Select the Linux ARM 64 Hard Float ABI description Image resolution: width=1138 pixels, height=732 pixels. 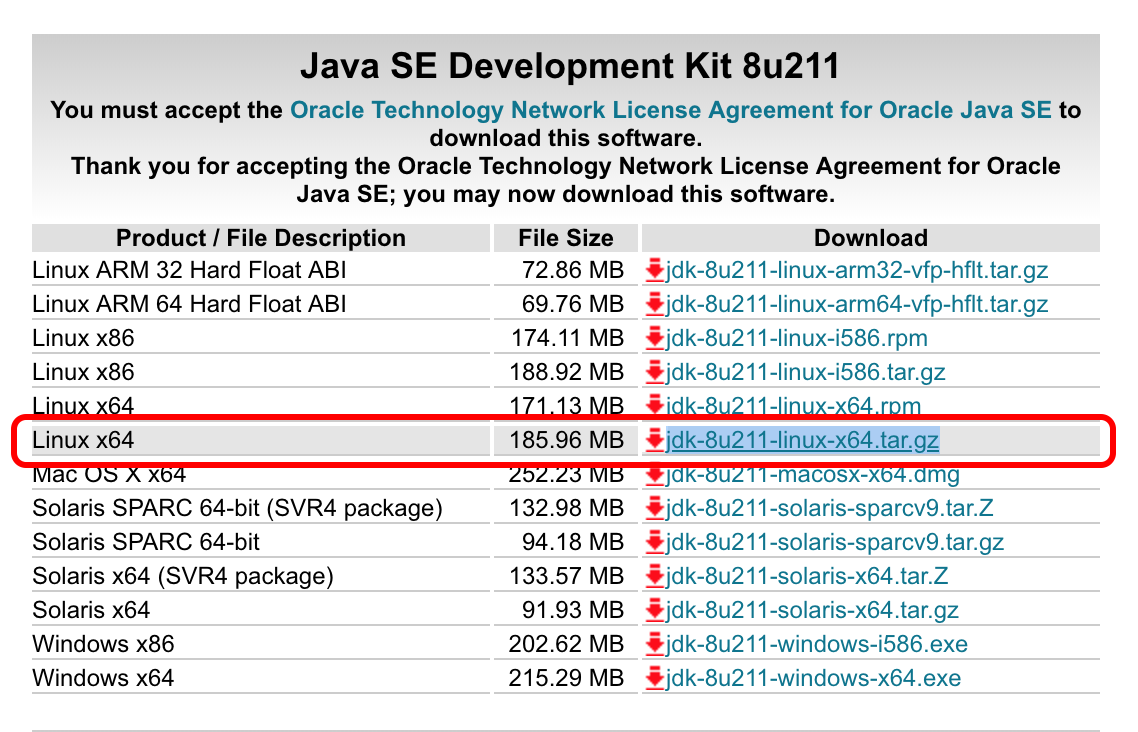click(189, 304)
